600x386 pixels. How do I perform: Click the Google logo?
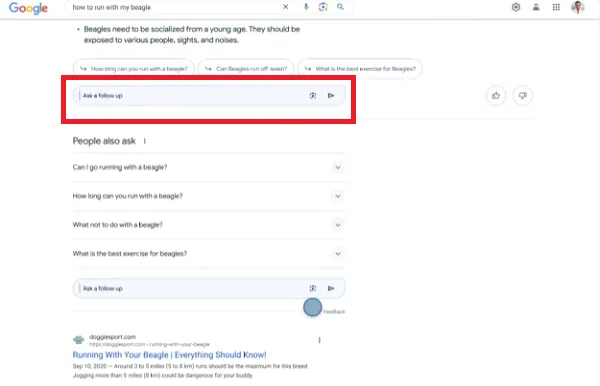28,8
